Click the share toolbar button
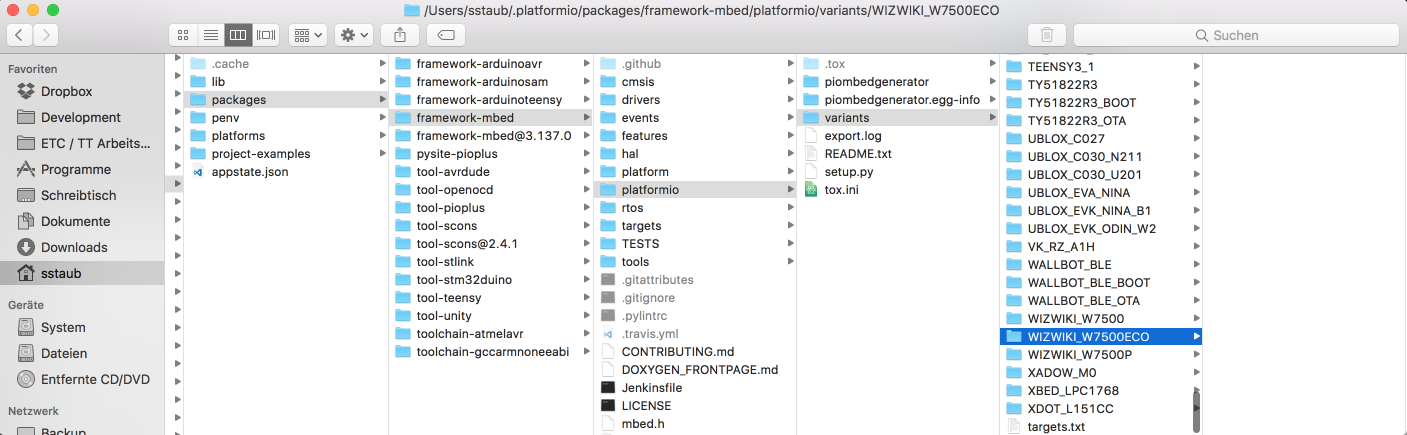The height and width of the screenshot is (435, 1407). (x=400, y=35)
